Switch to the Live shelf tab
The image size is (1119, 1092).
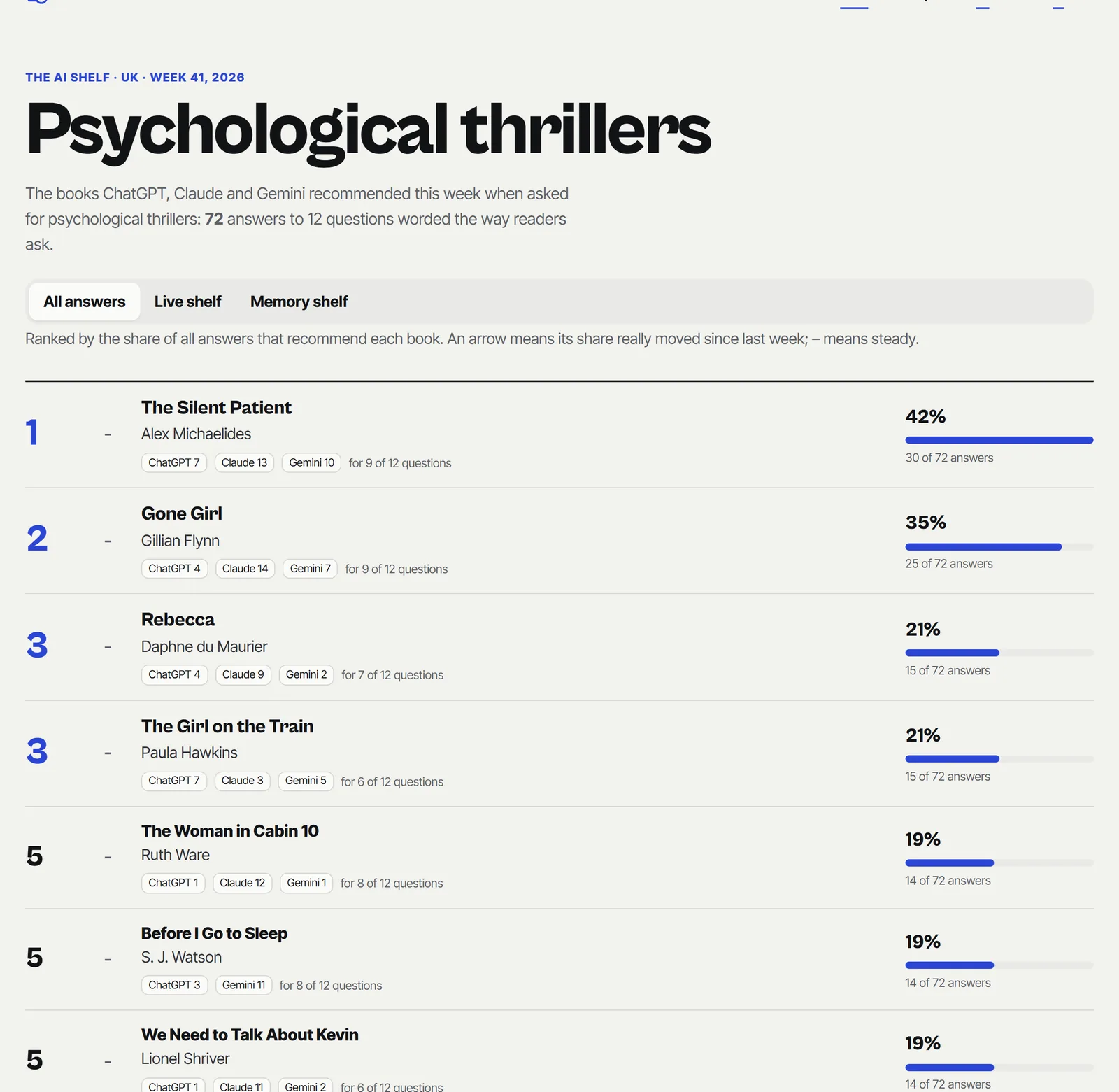[x=187, y=302]
